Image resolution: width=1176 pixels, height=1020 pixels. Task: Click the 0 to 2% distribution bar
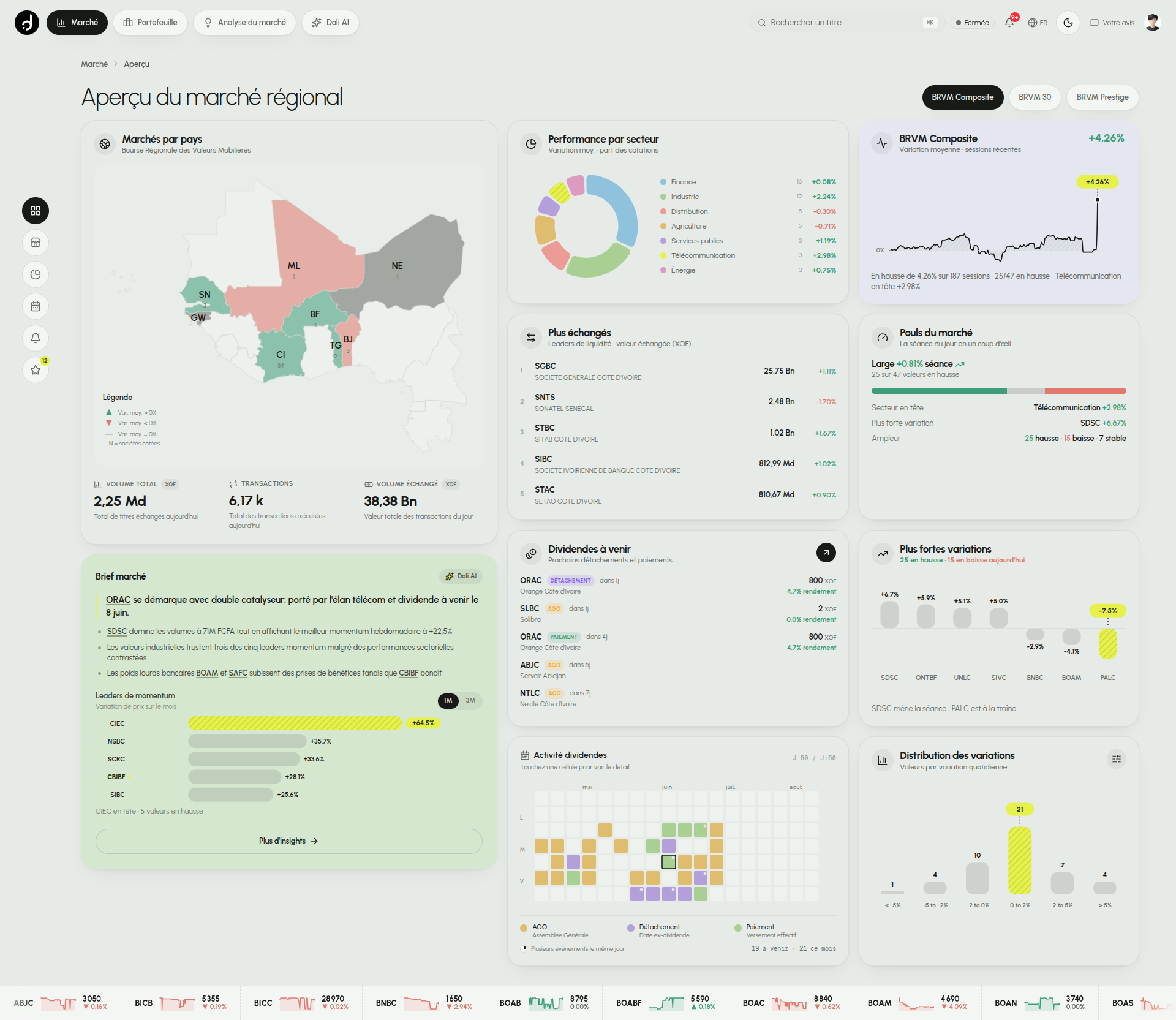1020,861
